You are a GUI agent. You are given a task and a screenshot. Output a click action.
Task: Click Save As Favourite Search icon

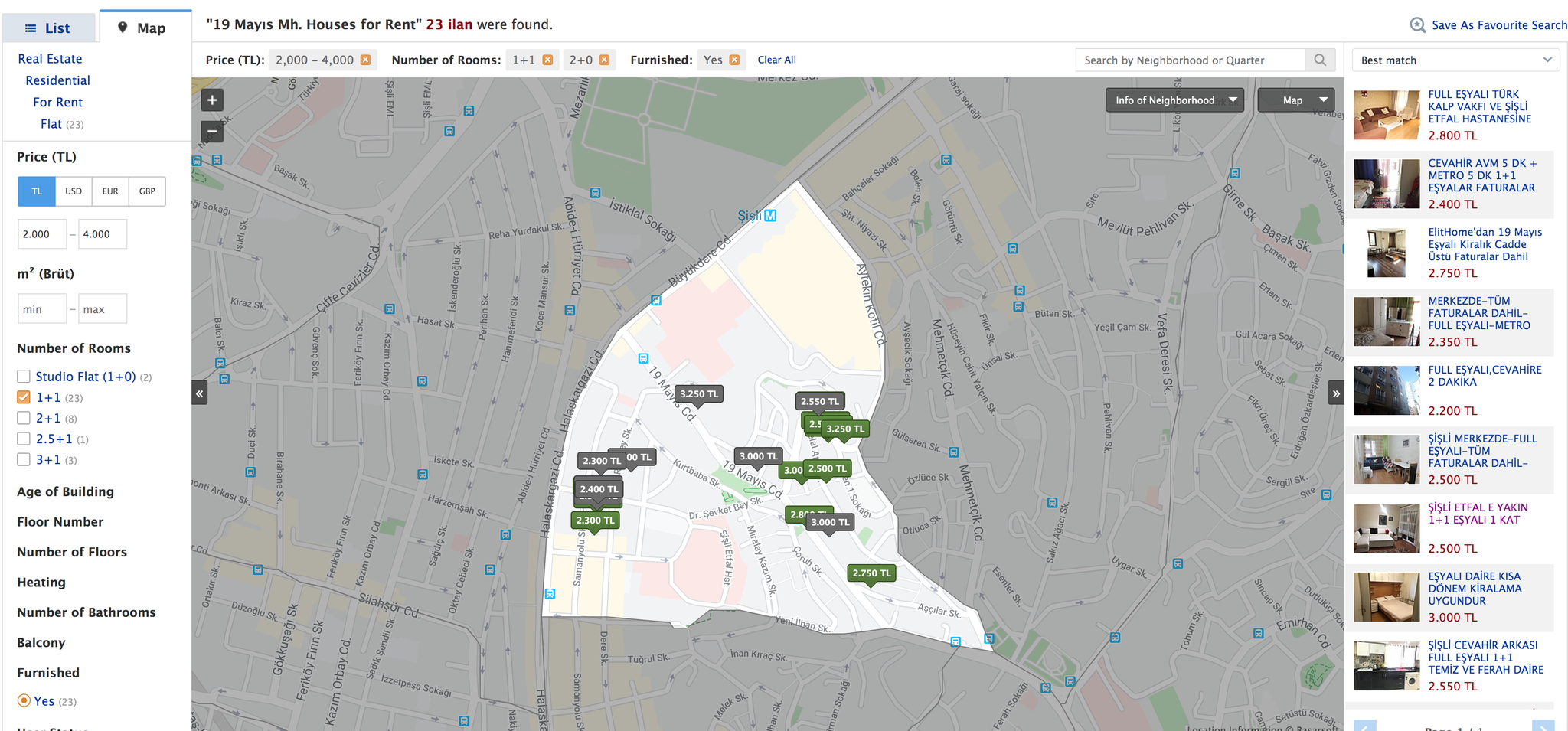pos(1418,25)
